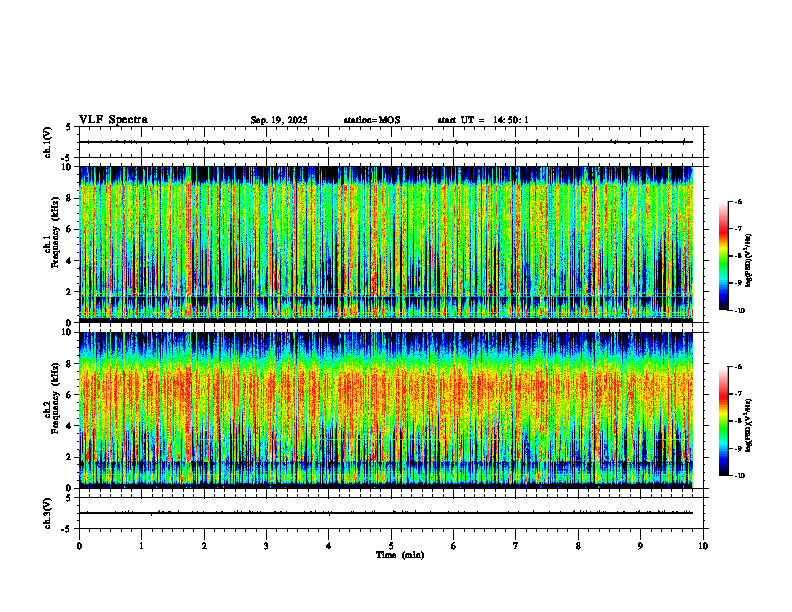Click the "3" minute tick on the time axis
Screen dimensions: 792x612
266,546
